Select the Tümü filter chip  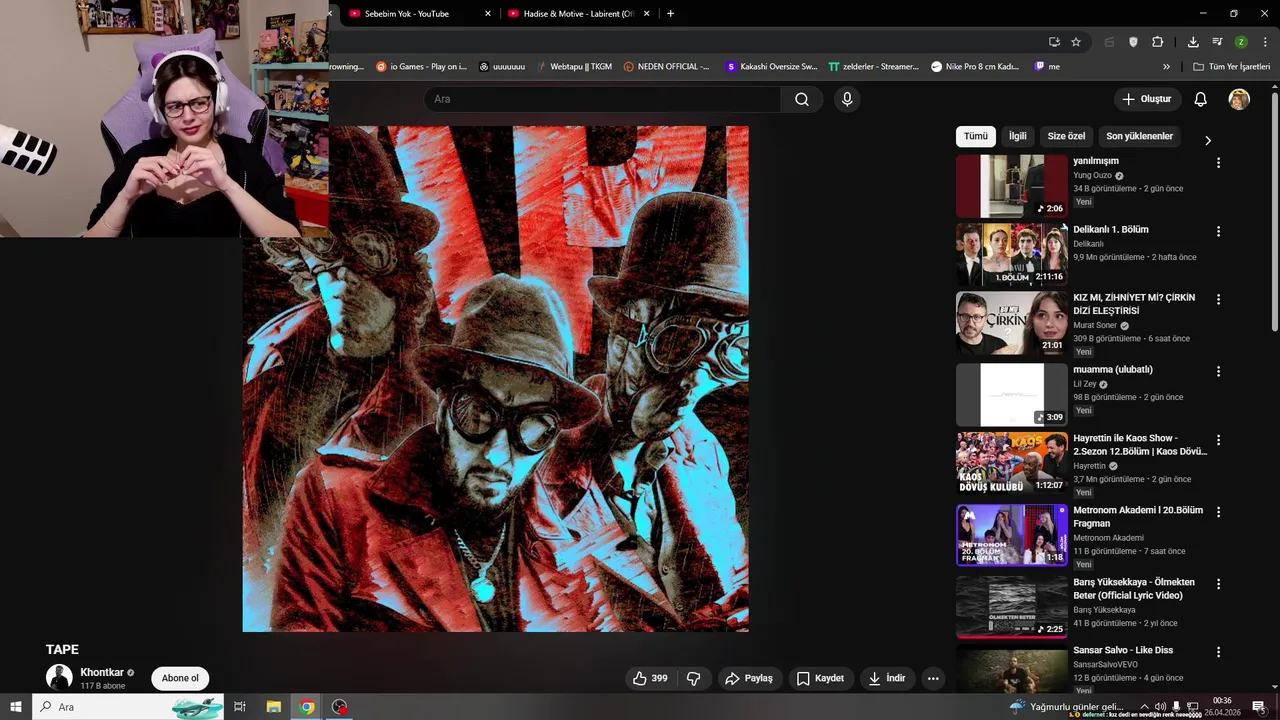tap(975, 136)
